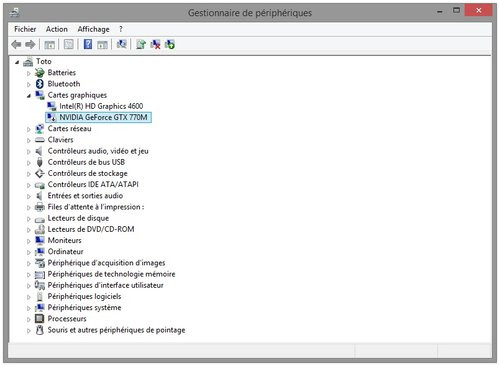Select Contrôleurs de stockage label
Viewport: 500px width, 366px height.
[x=87, y=173]
